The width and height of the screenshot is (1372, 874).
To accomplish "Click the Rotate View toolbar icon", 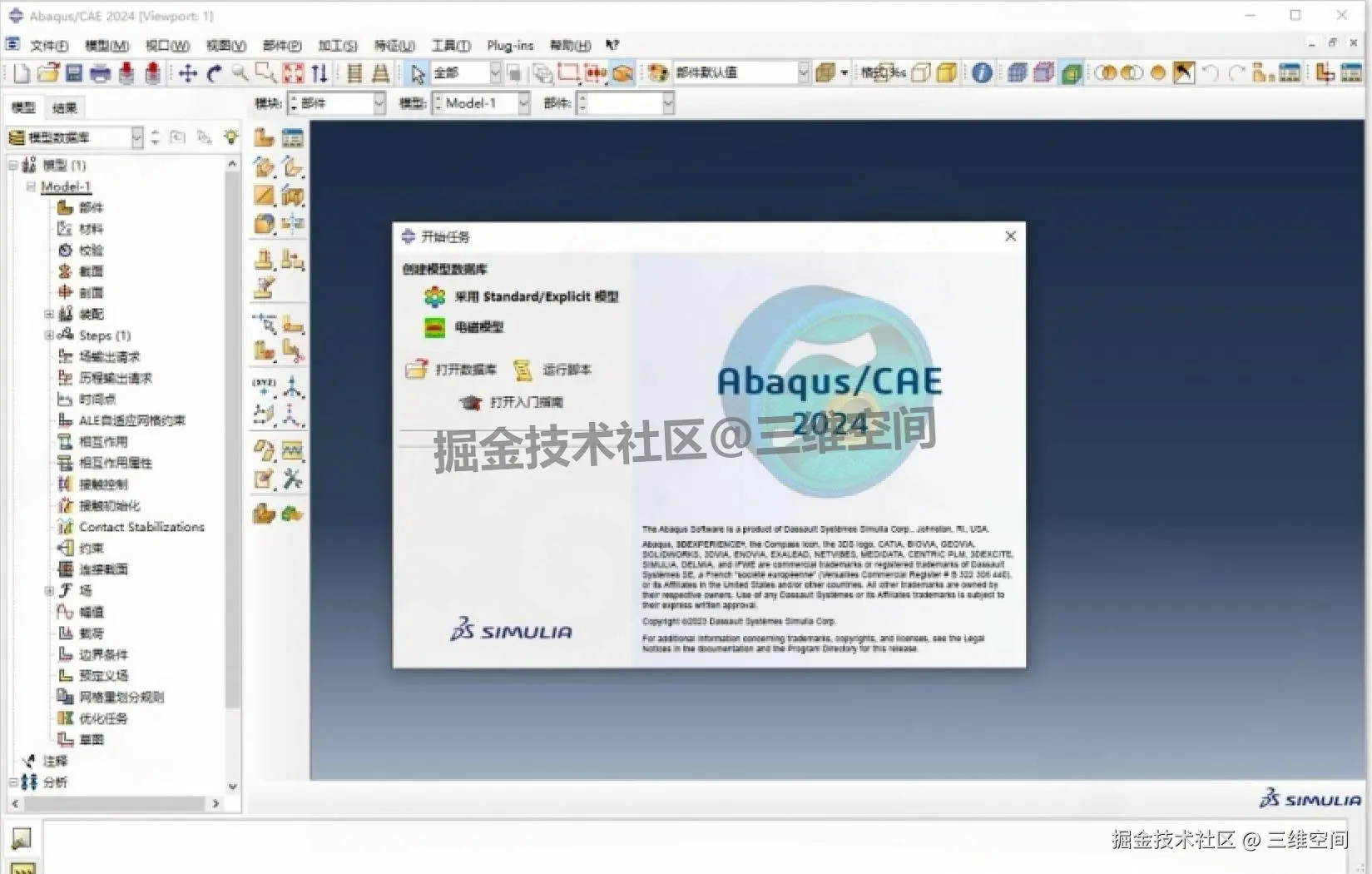I will click(214, 73).
